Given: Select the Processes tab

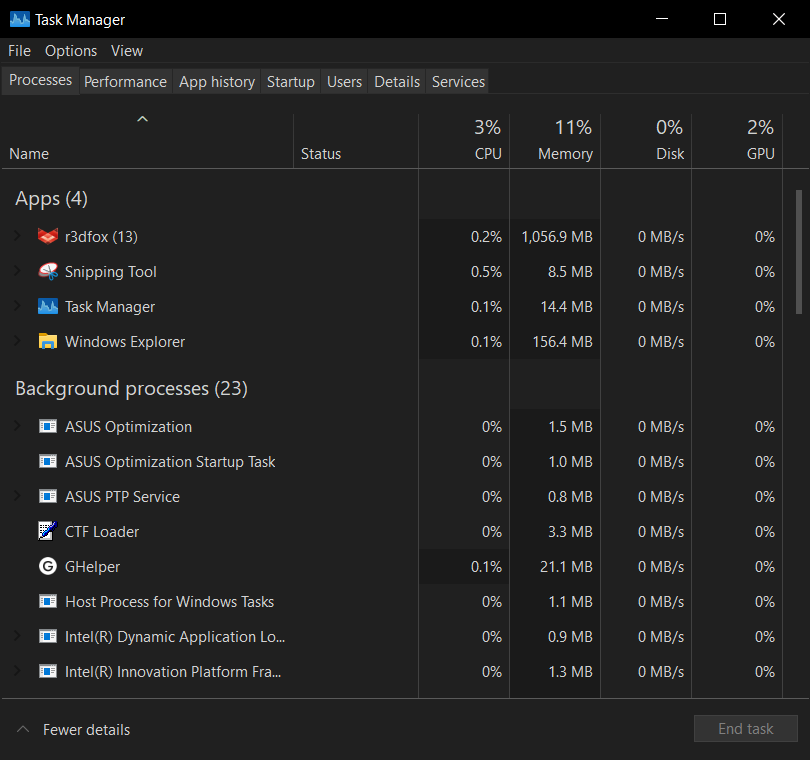Looking at the screenshot, I should click(x=40, y=80).
